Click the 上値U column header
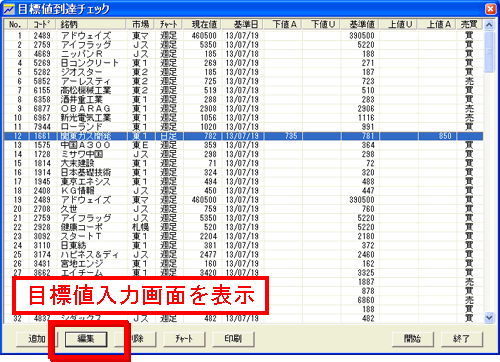 399,24
